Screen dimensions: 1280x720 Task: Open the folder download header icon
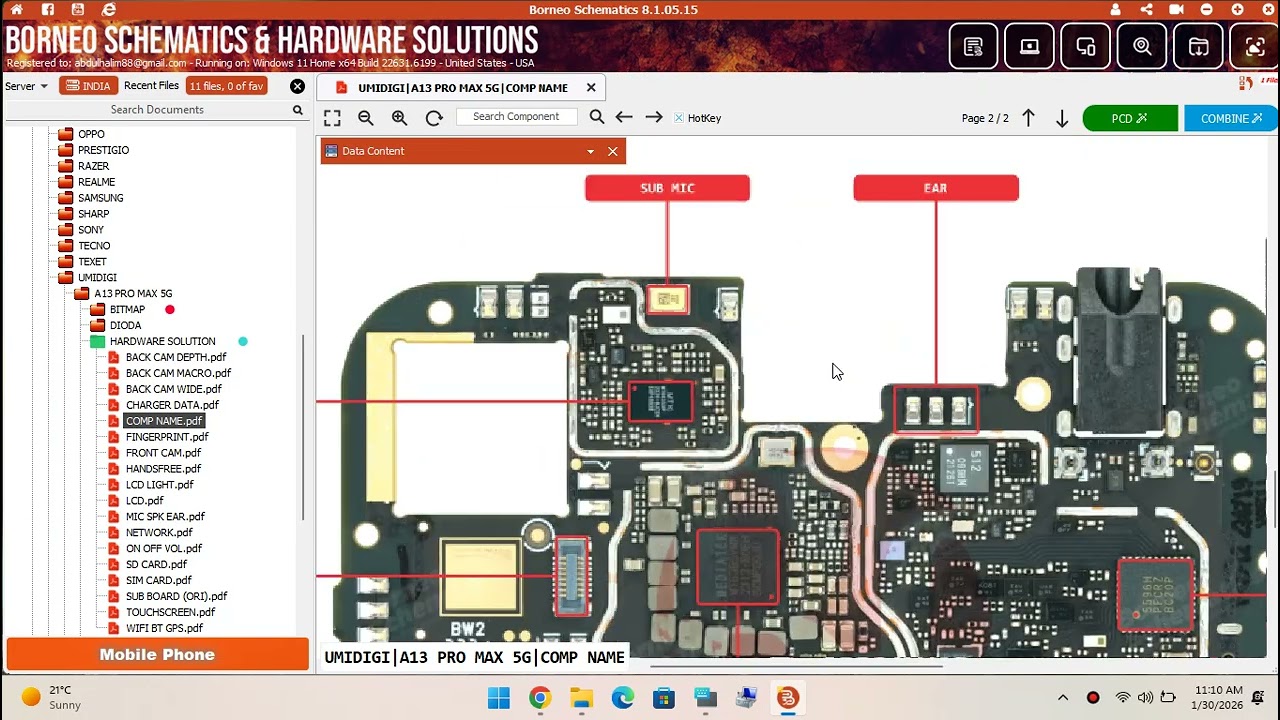pyautogui.click(x=1198, y=47)
